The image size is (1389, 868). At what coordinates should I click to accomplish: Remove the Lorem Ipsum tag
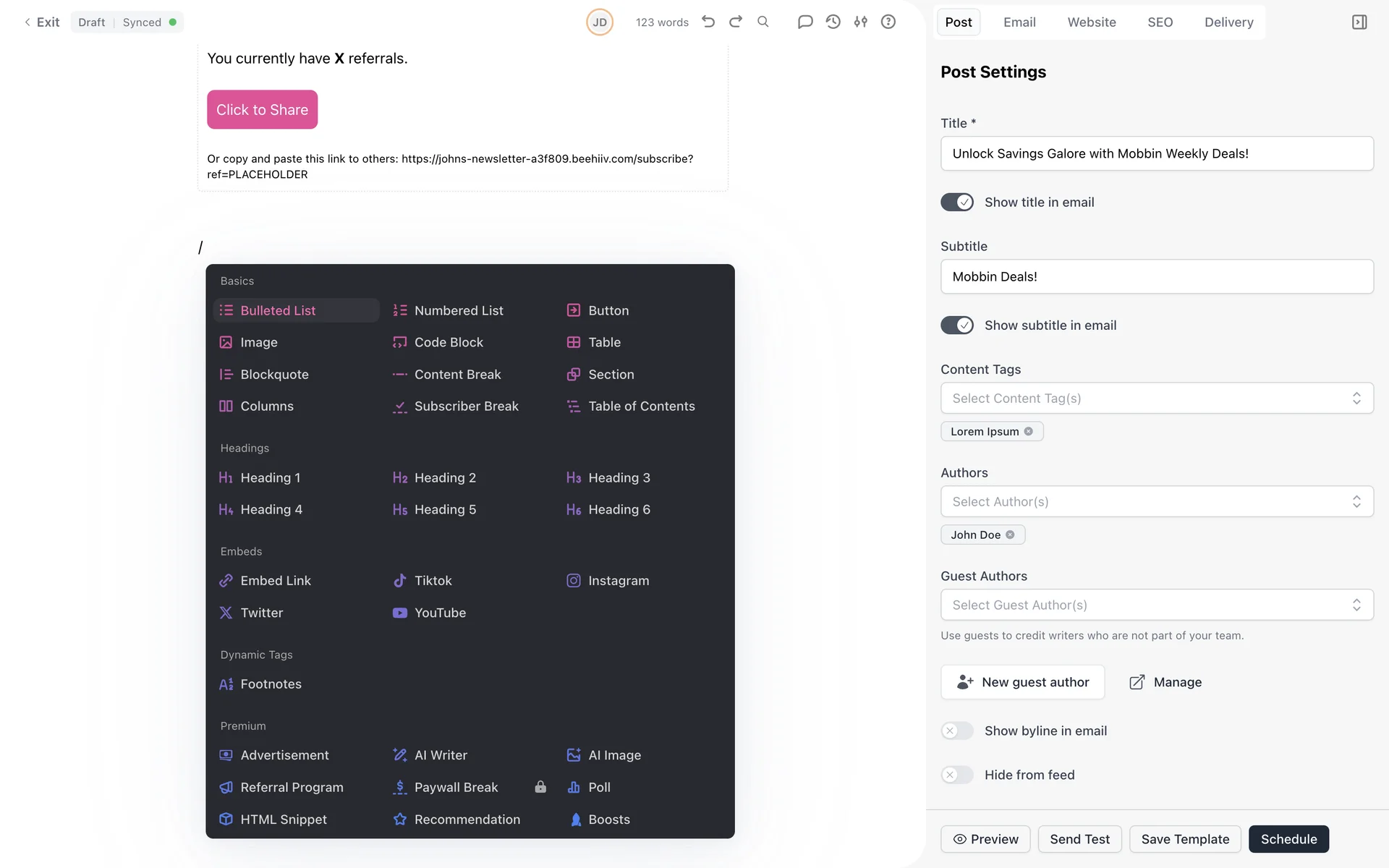click(x=1028, y=431)
